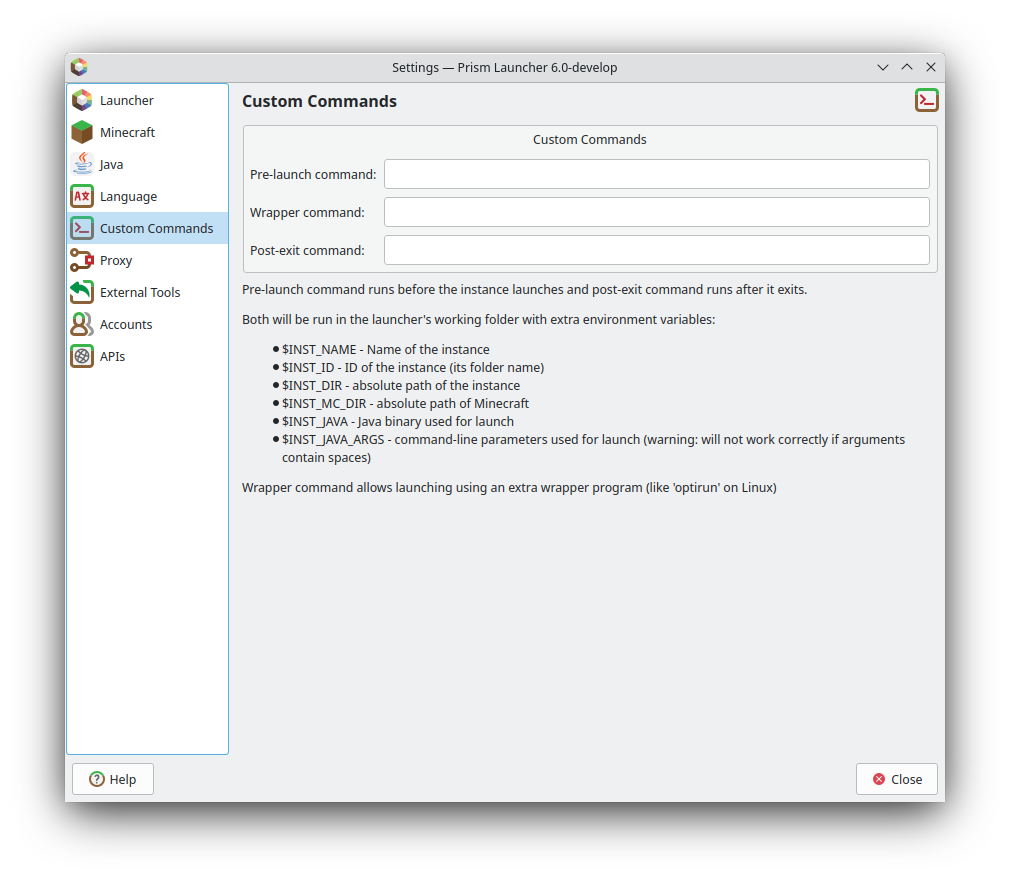Click the Accounts person icon
The height and width of the screenshot is (879, 1010).
81,324
